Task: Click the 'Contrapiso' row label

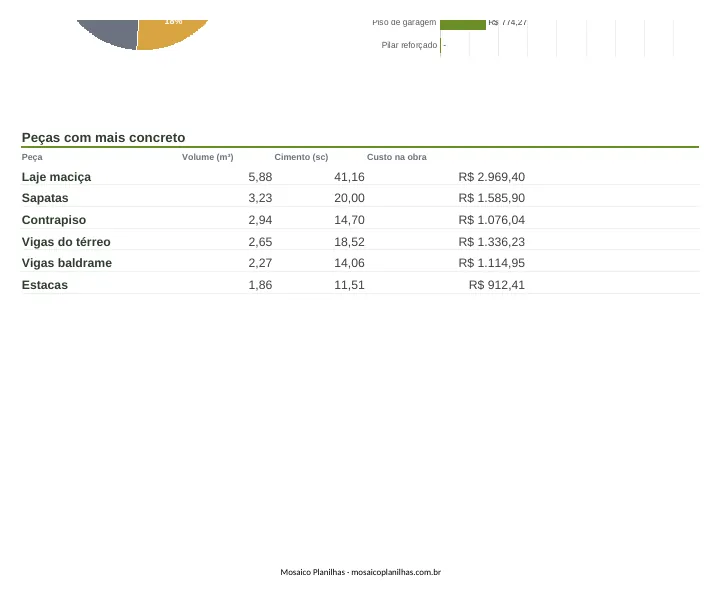Action: (54, 220)
